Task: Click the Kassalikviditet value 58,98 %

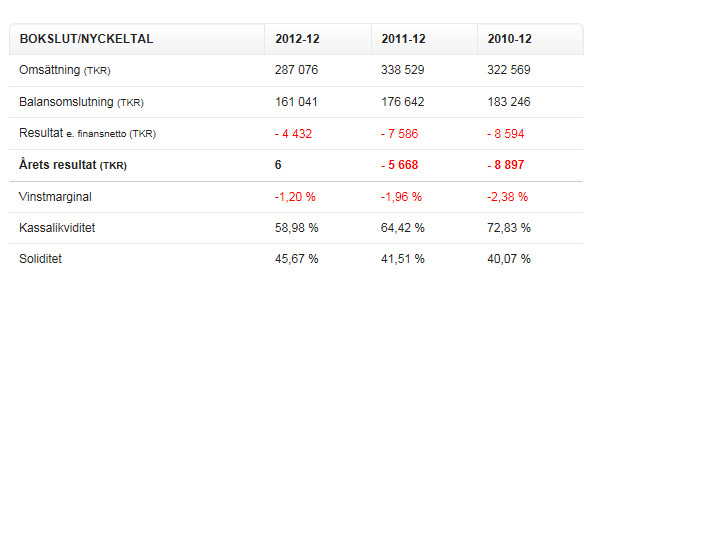Action: coord(296,228)
